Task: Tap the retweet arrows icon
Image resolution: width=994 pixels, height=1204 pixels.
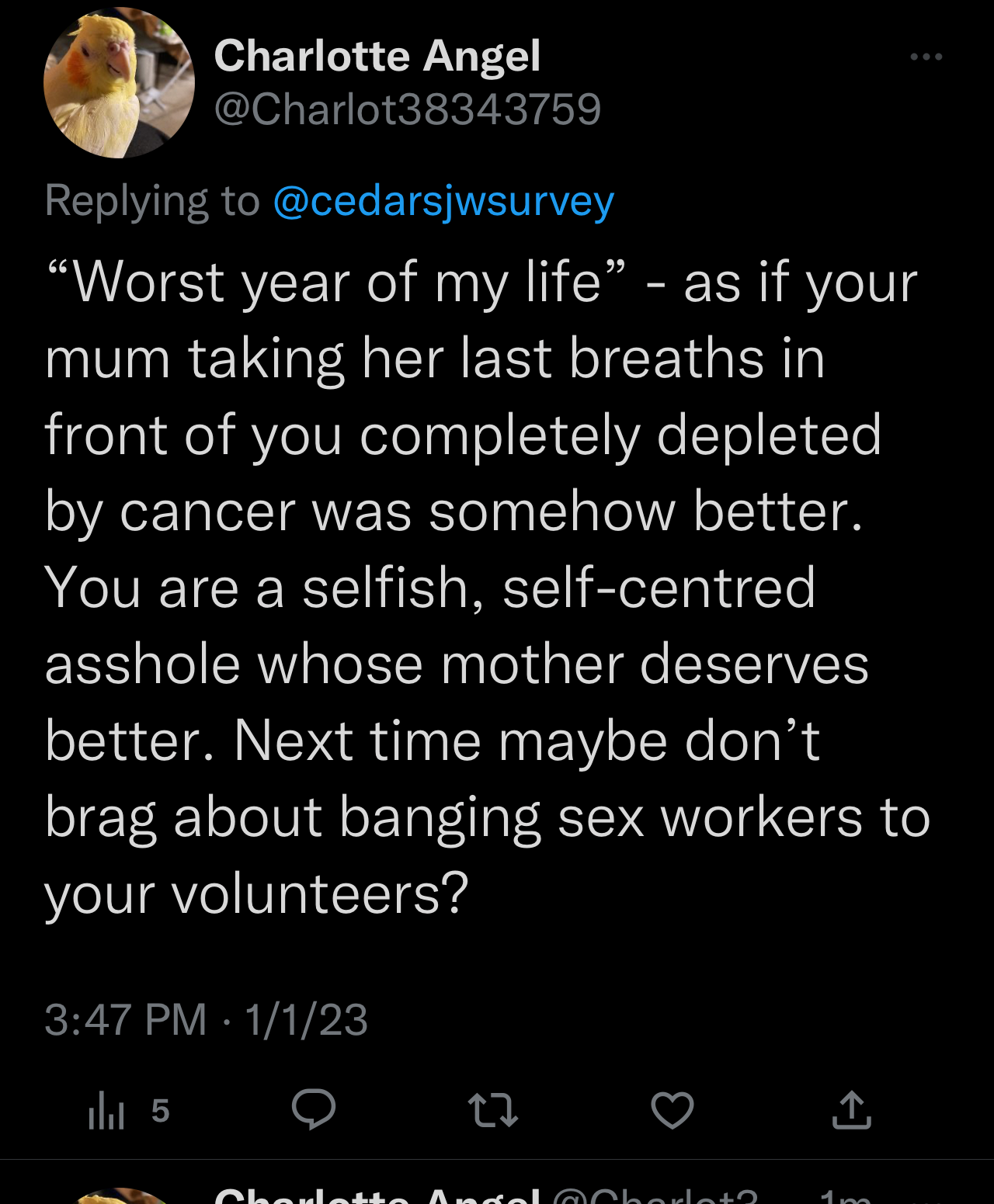Action: click(x=493, y=1109)
